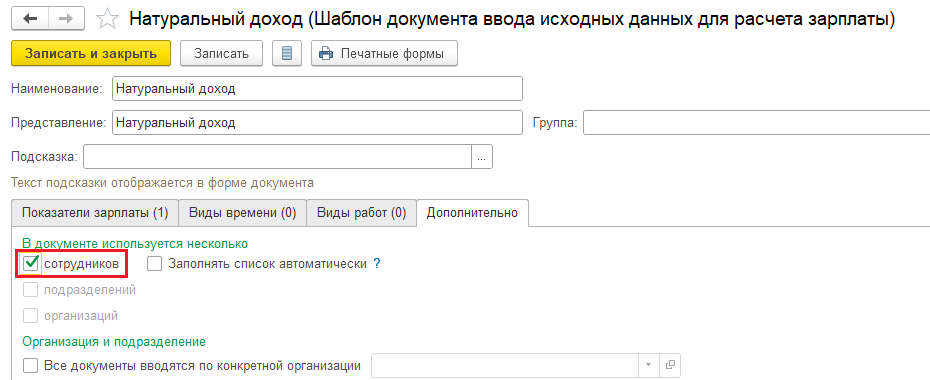Click the Подсказка text field
930x380 pixels.
pyautogui.click(x=278, y=157)
